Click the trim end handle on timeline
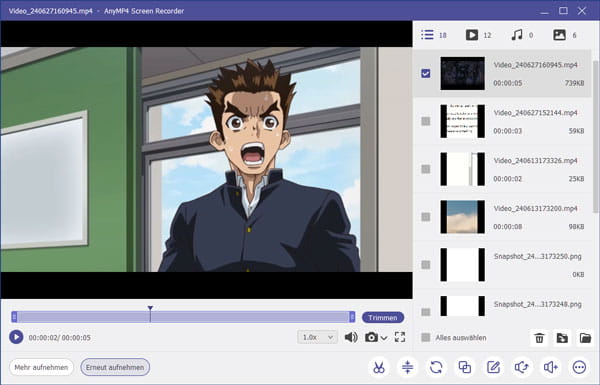 pyautogui.click(x=352, y=316)
